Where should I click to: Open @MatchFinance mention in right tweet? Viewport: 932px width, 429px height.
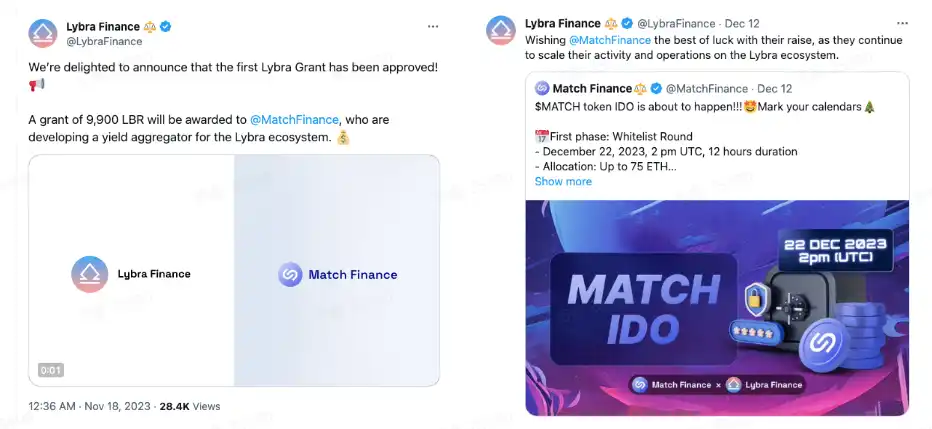609,39
